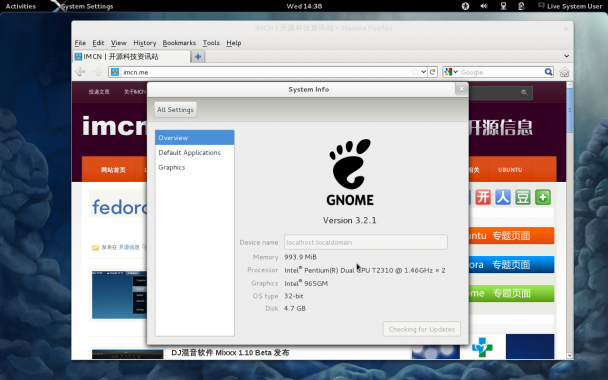Click the fedora logo image
The width and height of the screenshot is (608, 380).
point(119,207)
